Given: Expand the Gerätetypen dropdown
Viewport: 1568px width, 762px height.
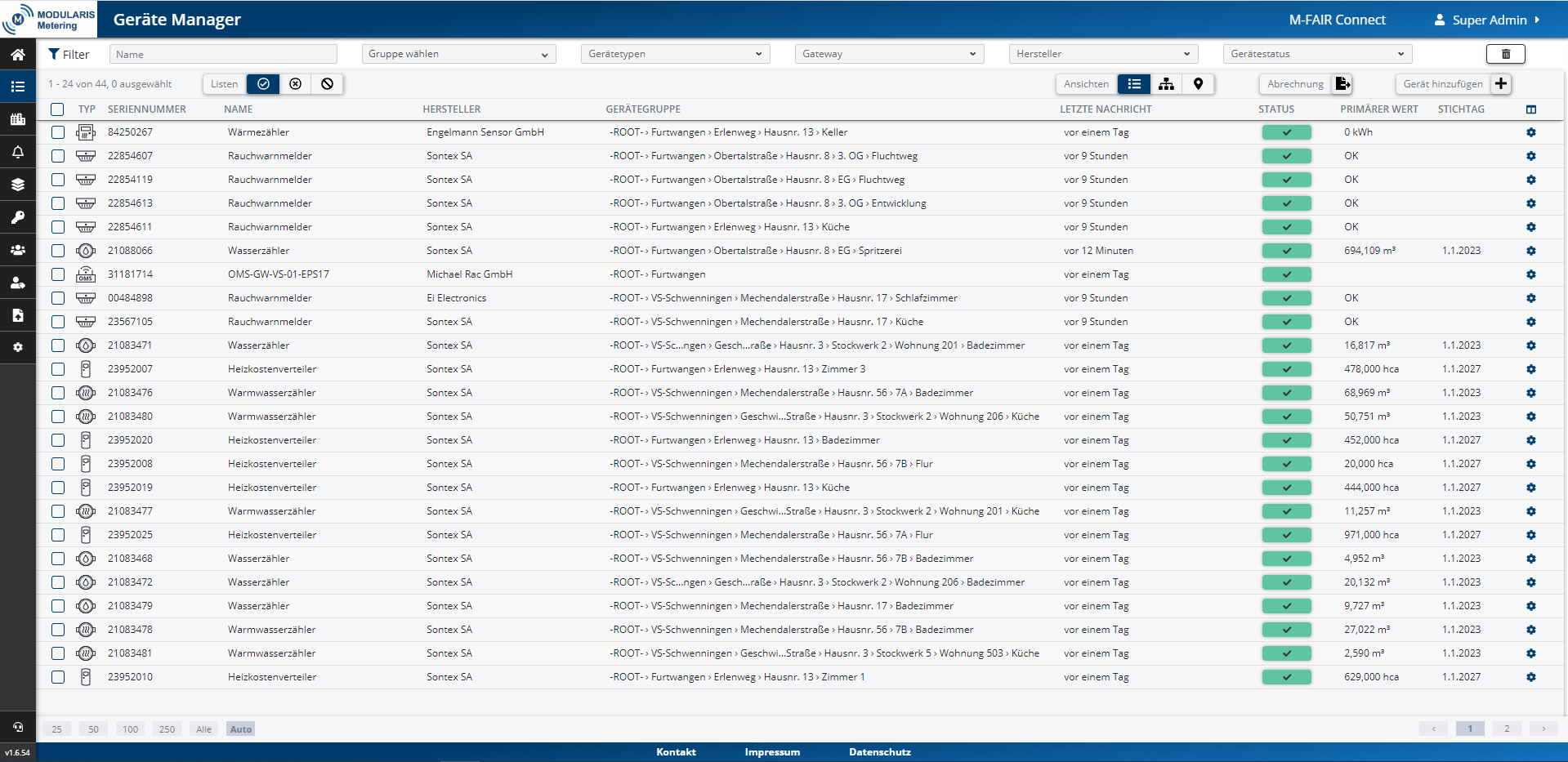Looking at the screenshot, I should (675, 54).
